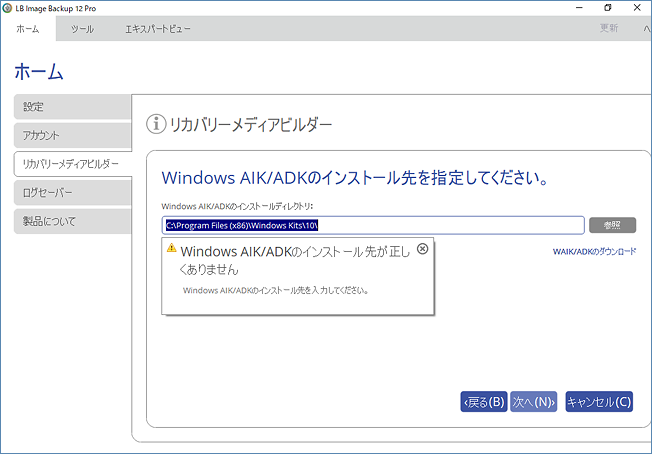Go back with the 戻る(B) button

click(x=484, y=402)
